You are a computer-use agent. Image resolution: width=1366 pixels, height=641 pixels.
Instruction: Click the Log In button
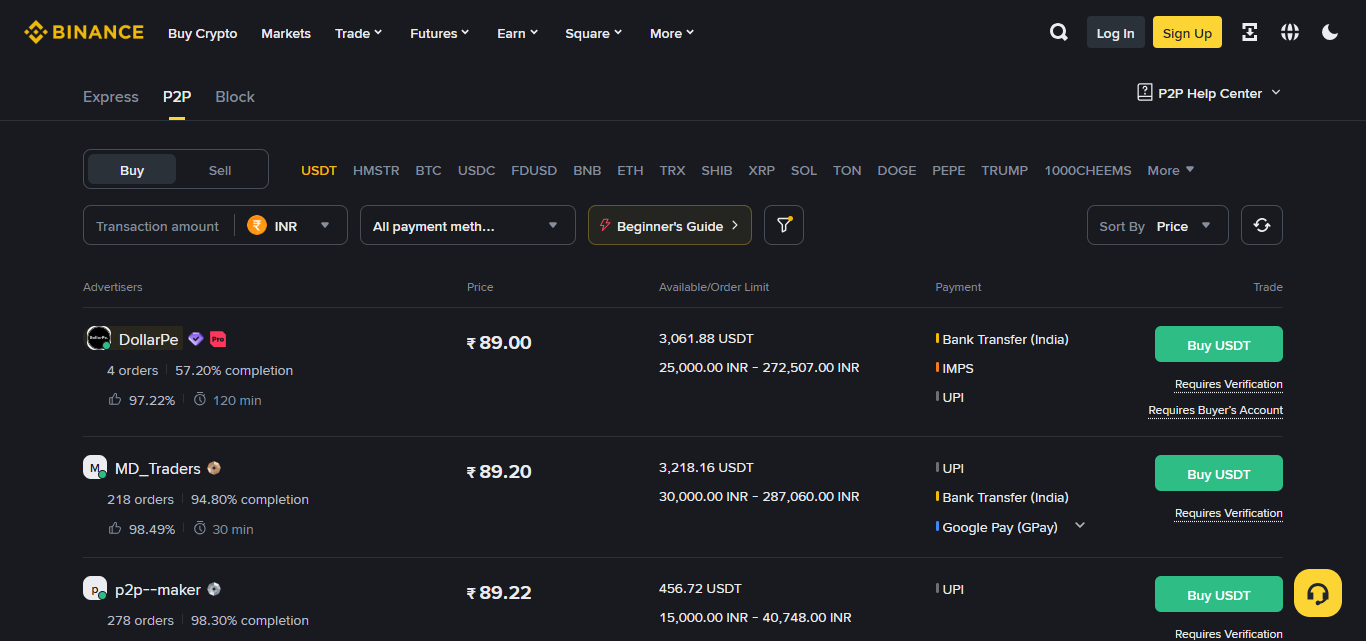(1115, 32)
